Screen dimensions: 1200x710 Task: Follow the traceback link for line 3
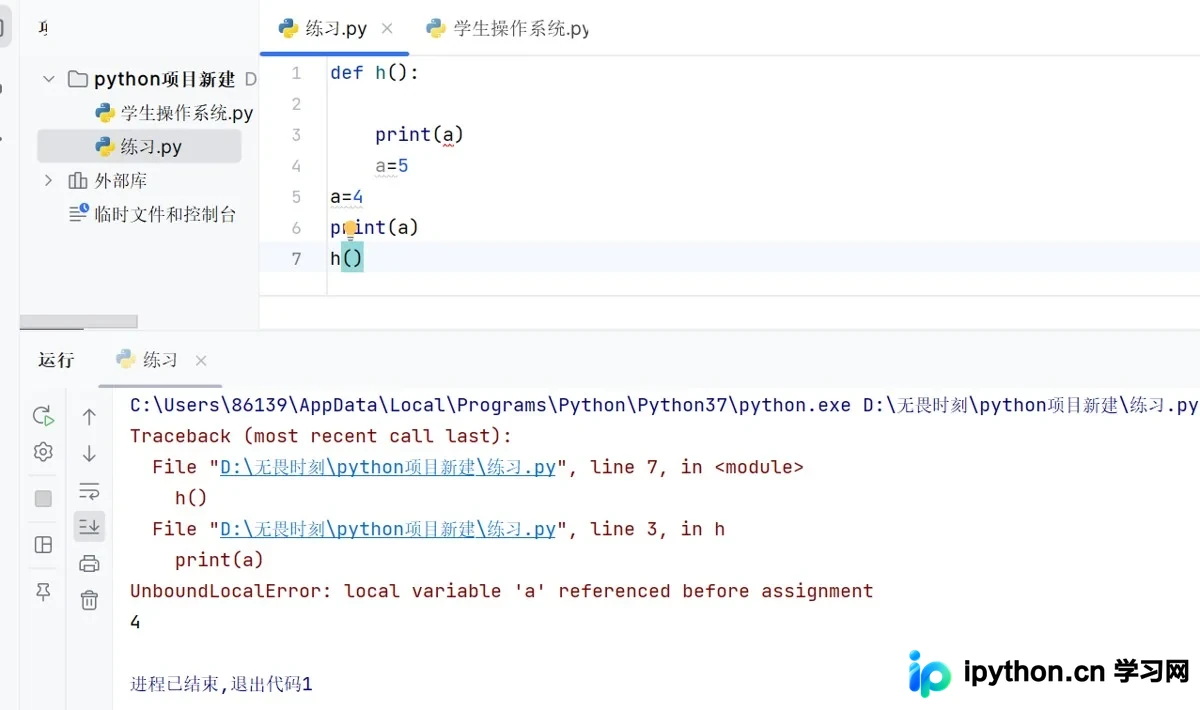point(388,529)
